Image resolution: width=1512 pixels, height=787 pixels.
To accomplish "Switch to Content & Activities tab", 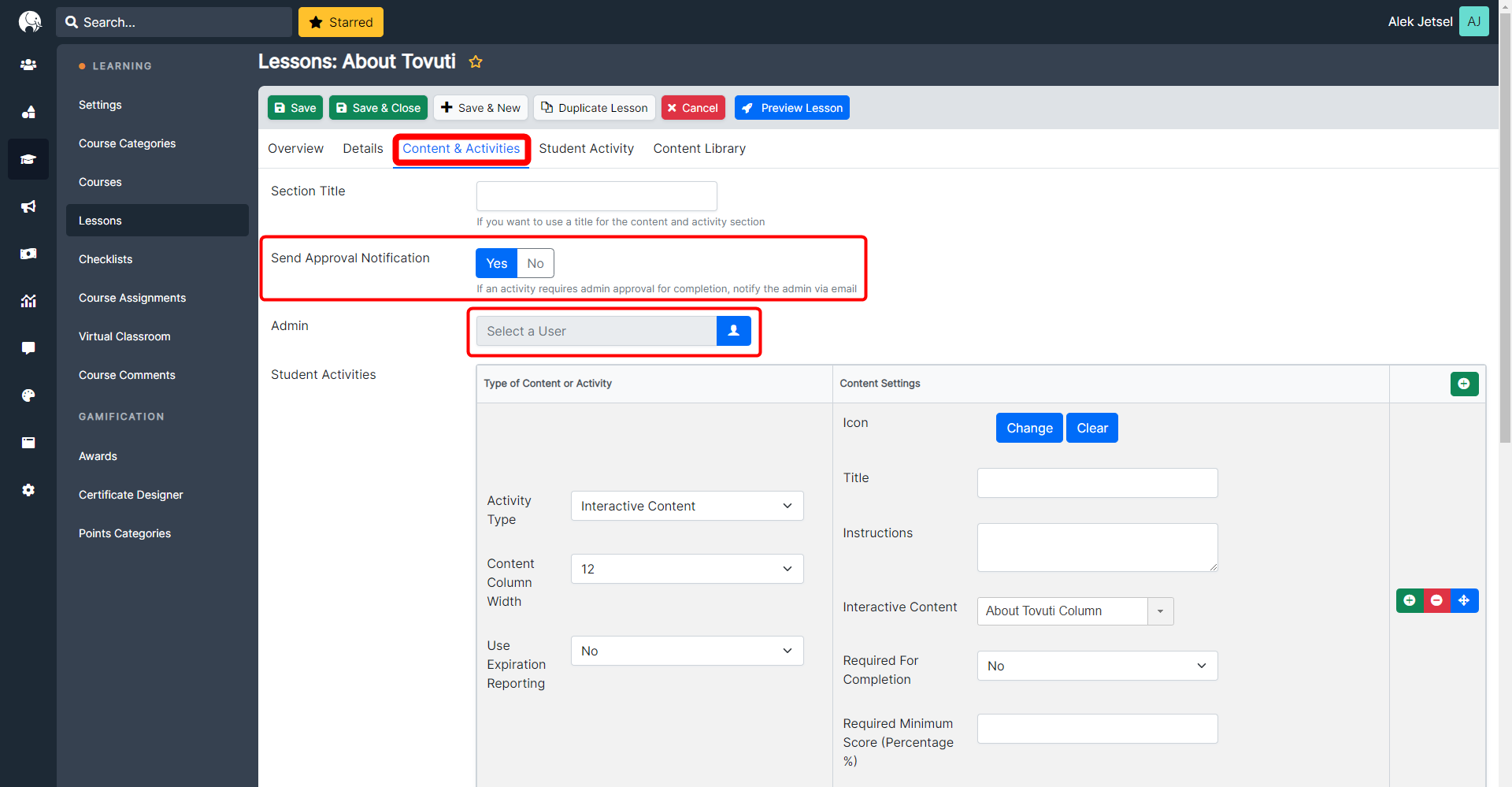I will click(461, 148).
